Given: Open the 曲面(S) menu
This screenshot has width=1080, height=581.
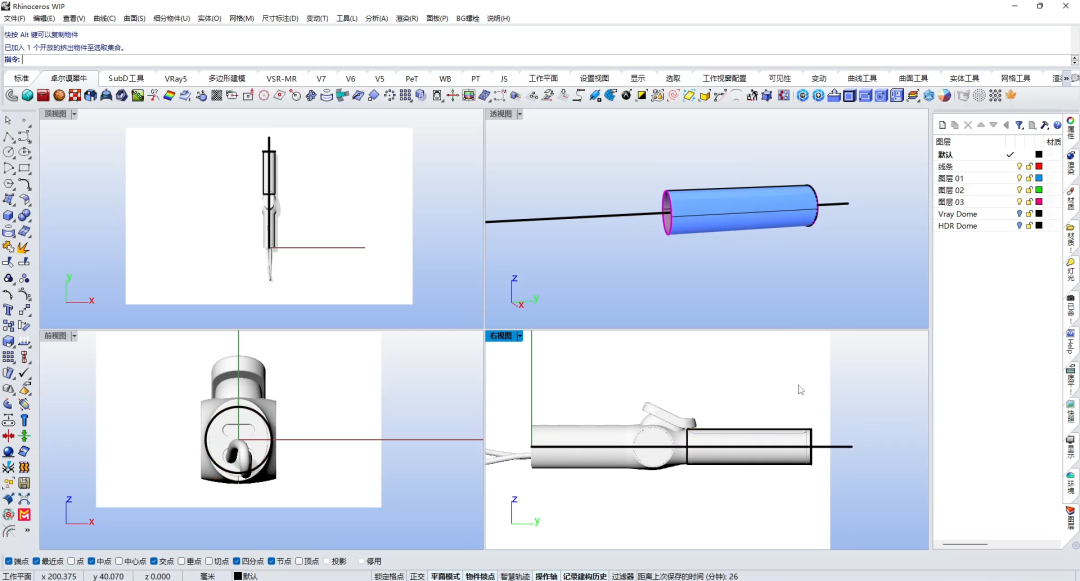Looking at the screenshot, I should (134, 19).
